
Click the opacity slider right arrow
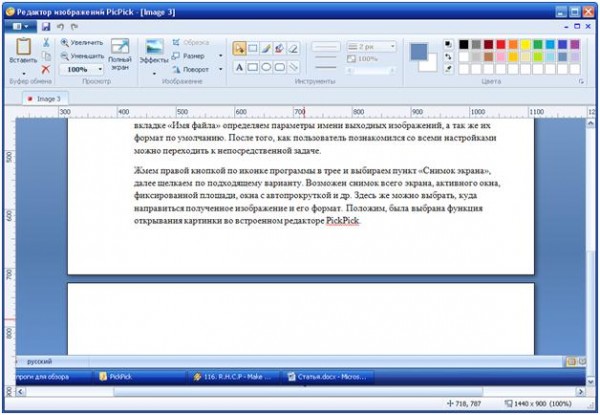click(392, 70)
